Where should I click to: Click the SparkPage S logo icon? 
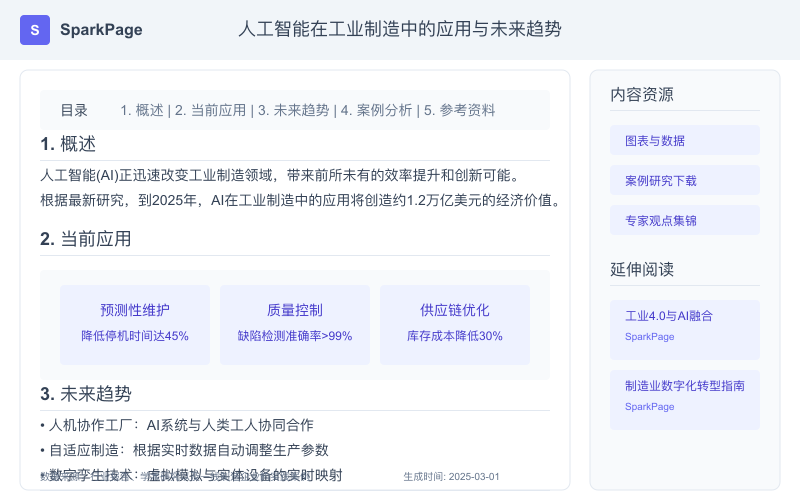(x=35, y=30)
